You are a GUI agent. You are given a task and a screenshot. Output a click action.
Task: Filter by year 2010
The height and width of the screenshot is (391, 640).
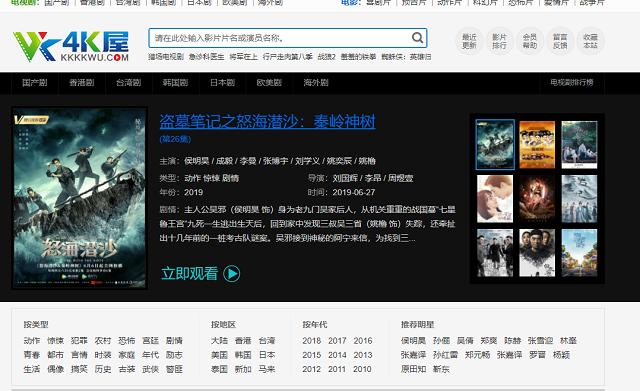(363, 369)
